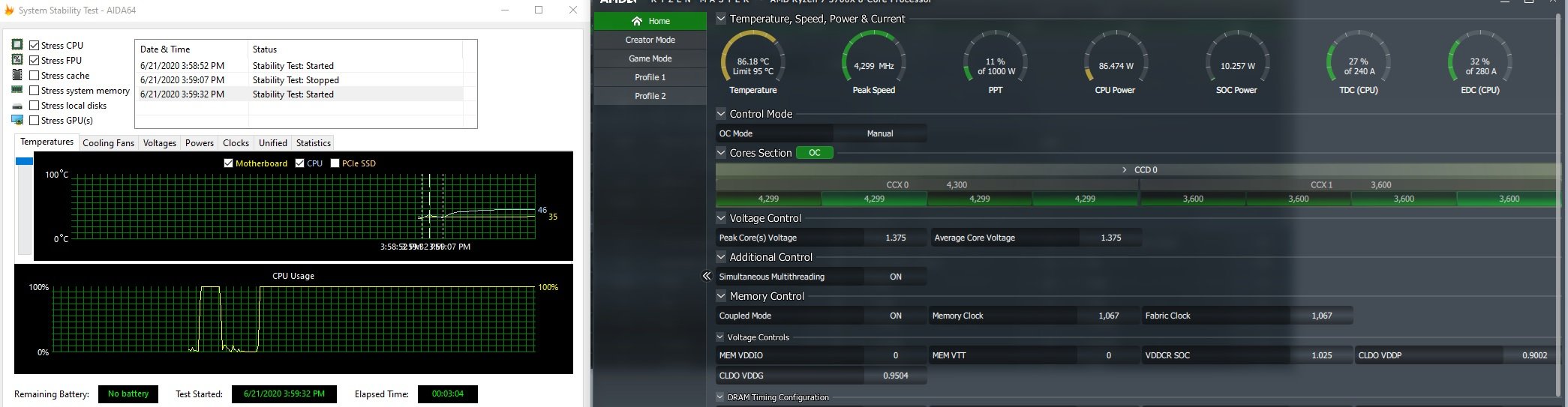Screen dimensions: 1568x407
Task: Click the last CCX 1 core bar showing 3,600
Action: [1509, 199]
